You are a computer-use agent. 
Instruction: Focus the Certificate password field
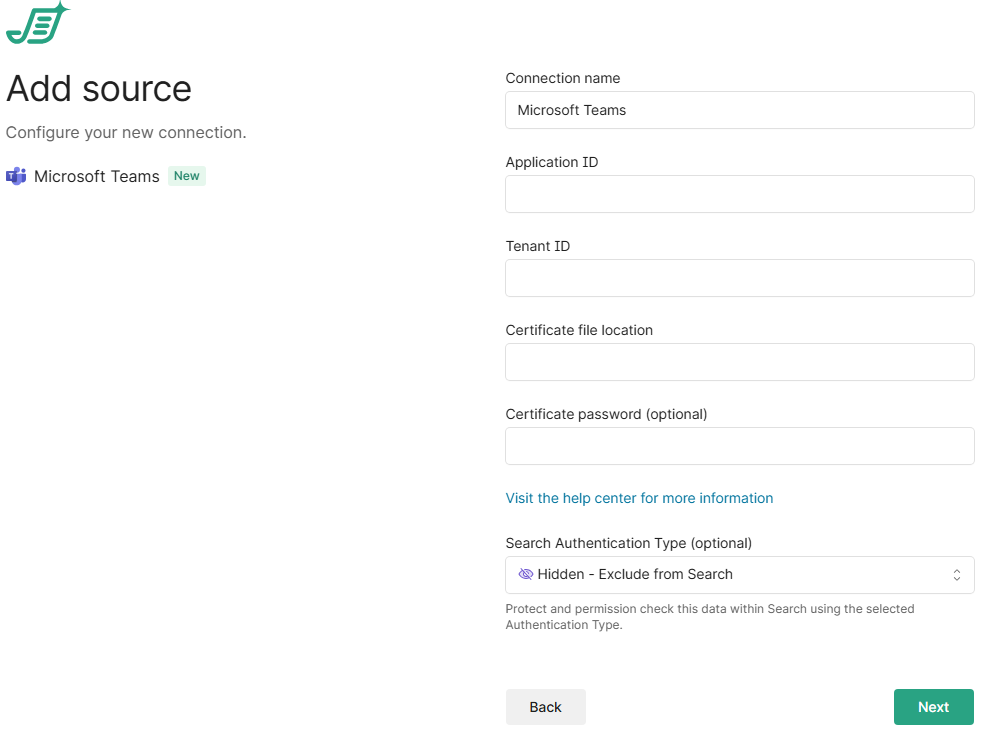(739, 446)
